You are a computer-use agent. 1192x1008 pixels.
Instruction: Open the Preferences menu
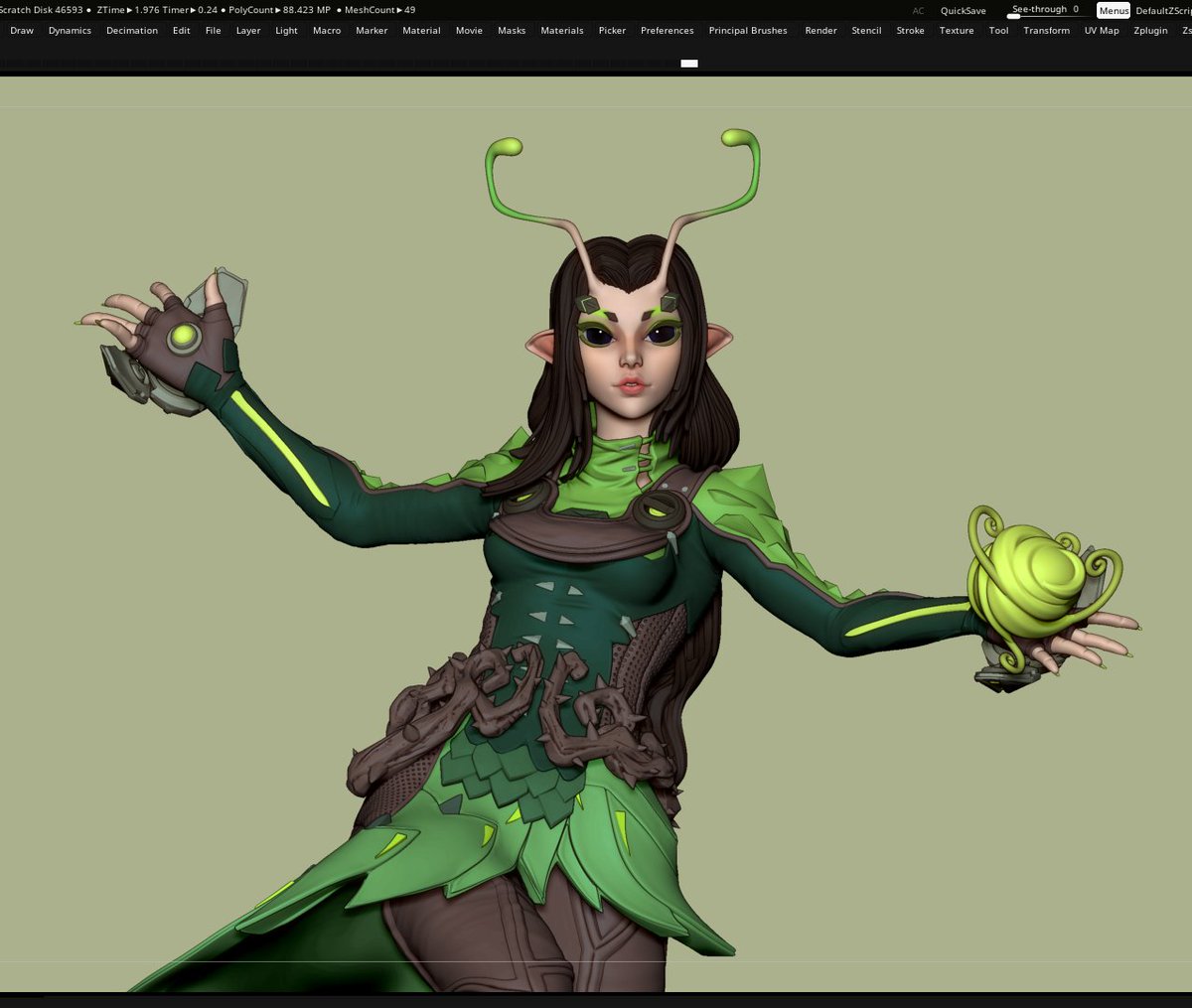[668, 31]
